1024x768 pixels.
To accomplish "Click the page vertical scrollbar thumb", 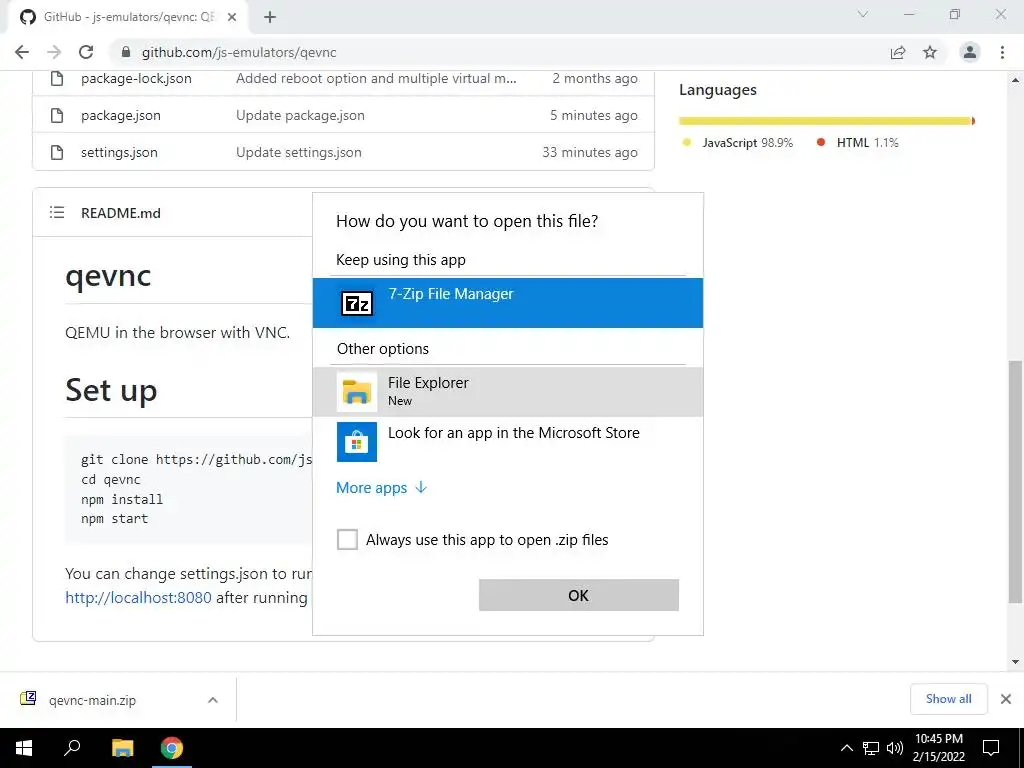I will coord(1015,482).
